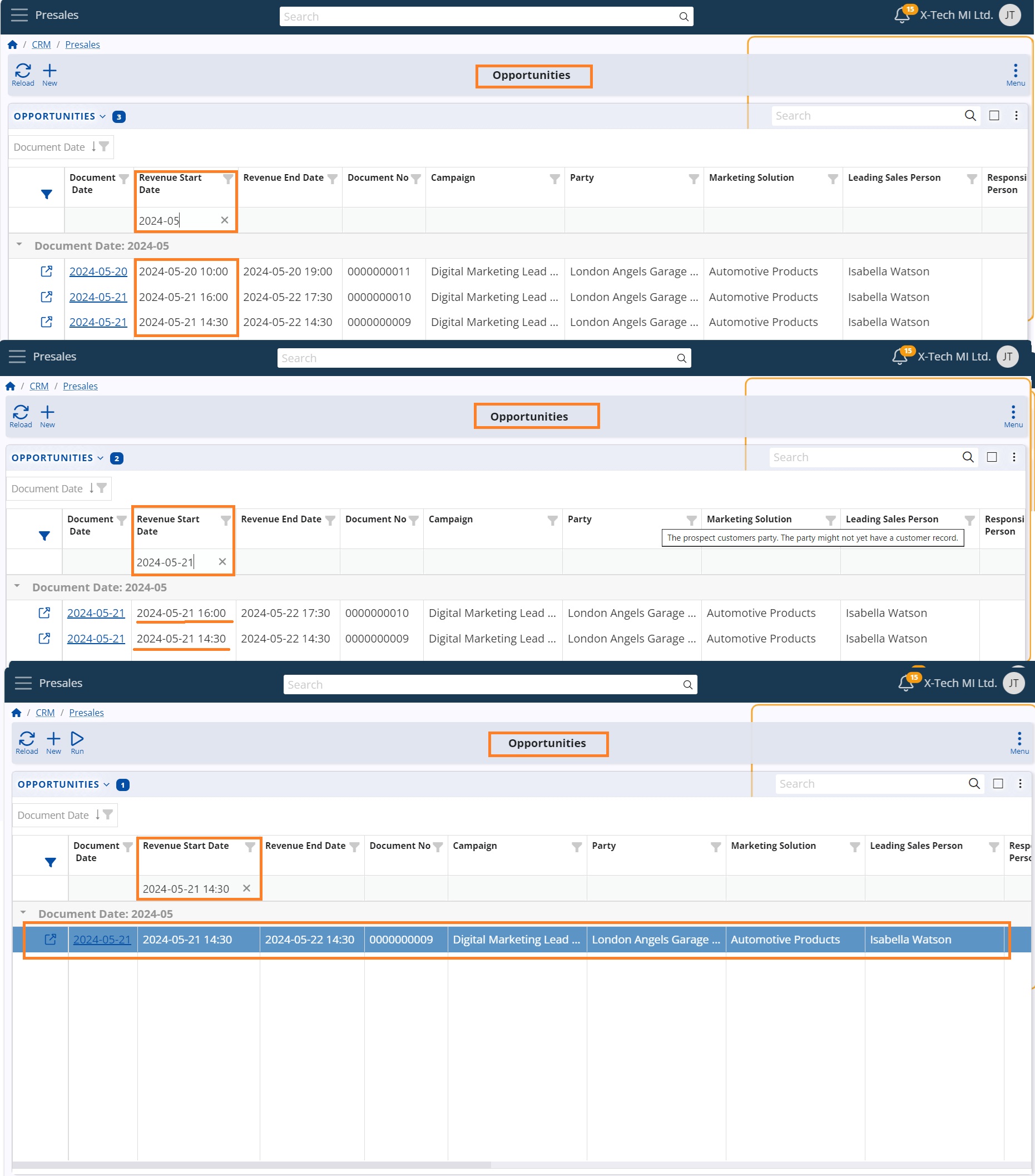The height and width of the screenshot is (1176, 1035).
Task: Clear the 2024-05 Revenue Start Date filter
Action: 225,220
